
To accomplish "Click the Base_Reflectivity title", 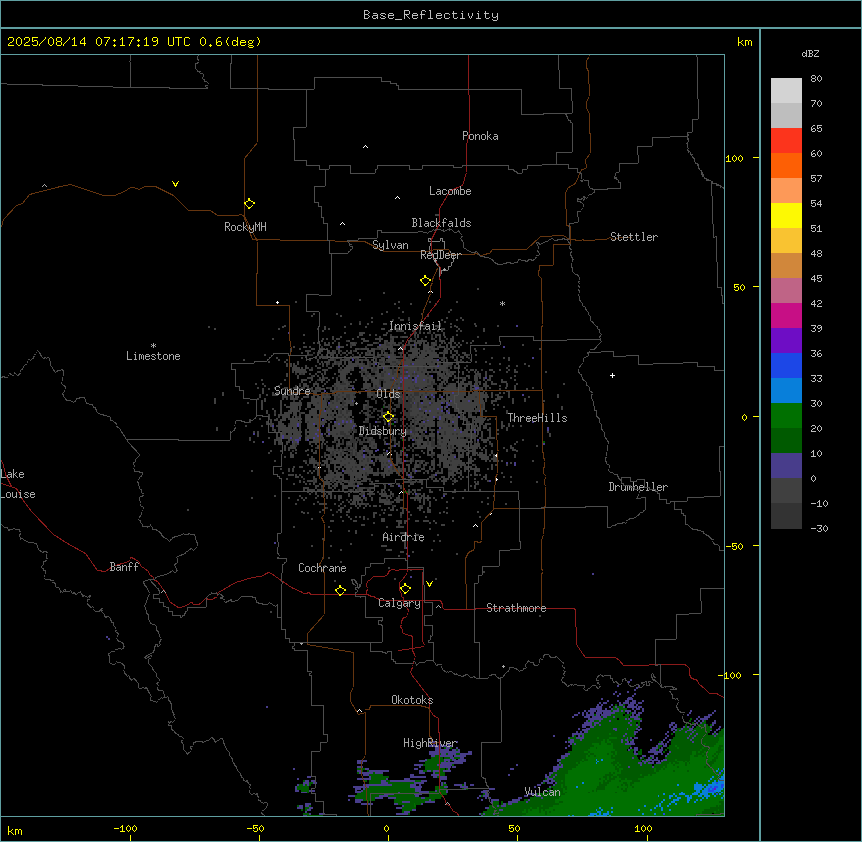I will click(x=431, y=15).
